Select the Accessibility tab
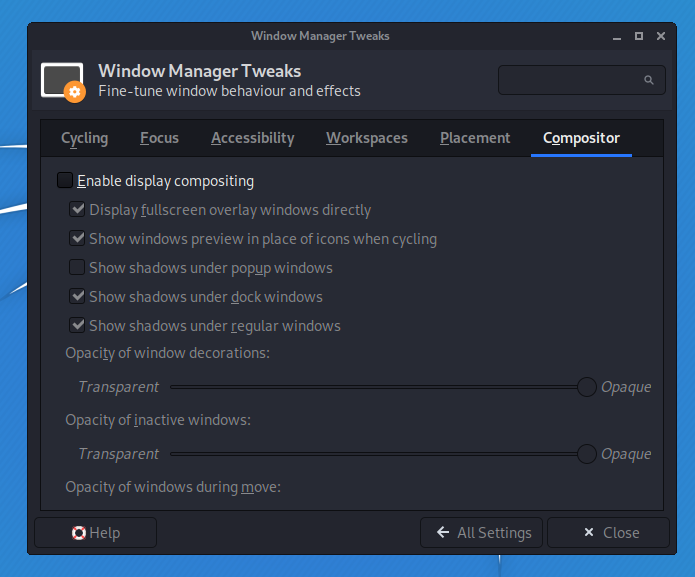The width and height of the screenshot is (695, 577). coord(253,138)
